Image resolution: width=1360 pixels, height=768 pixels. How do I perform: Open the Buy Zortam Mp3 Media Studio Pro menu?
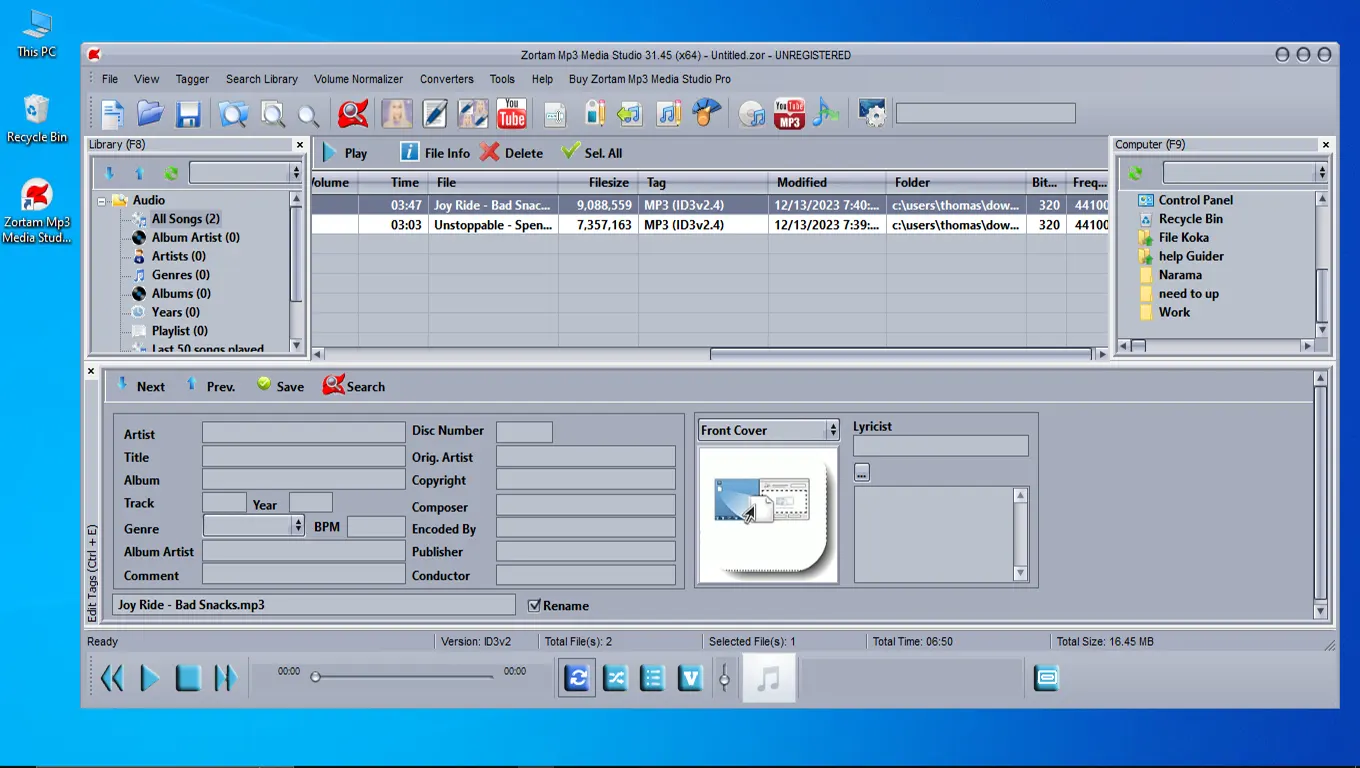click(x=650, y=79)
